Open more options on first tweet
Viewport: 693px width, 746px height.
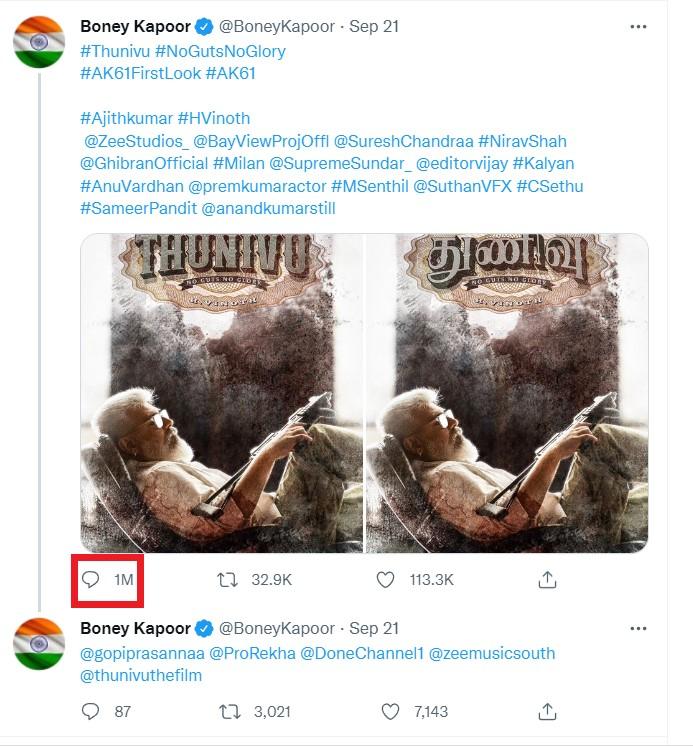click(x=638, y=27)
